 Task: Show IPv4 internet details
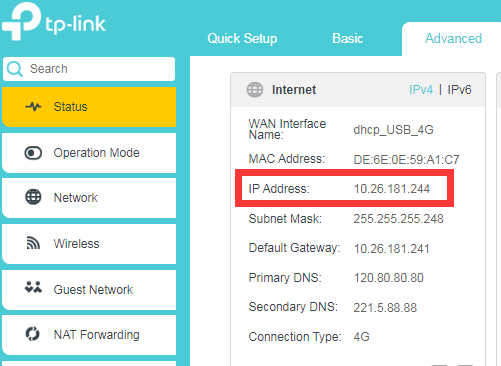[421, 90]
